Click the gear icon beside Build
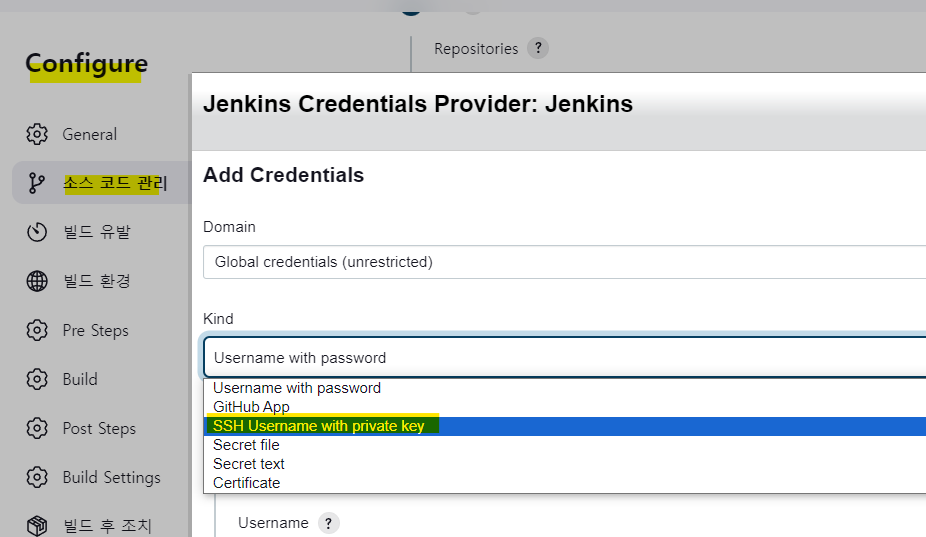Image resolution: width=926 pixels, height=537 pixels. coord(37,379)
